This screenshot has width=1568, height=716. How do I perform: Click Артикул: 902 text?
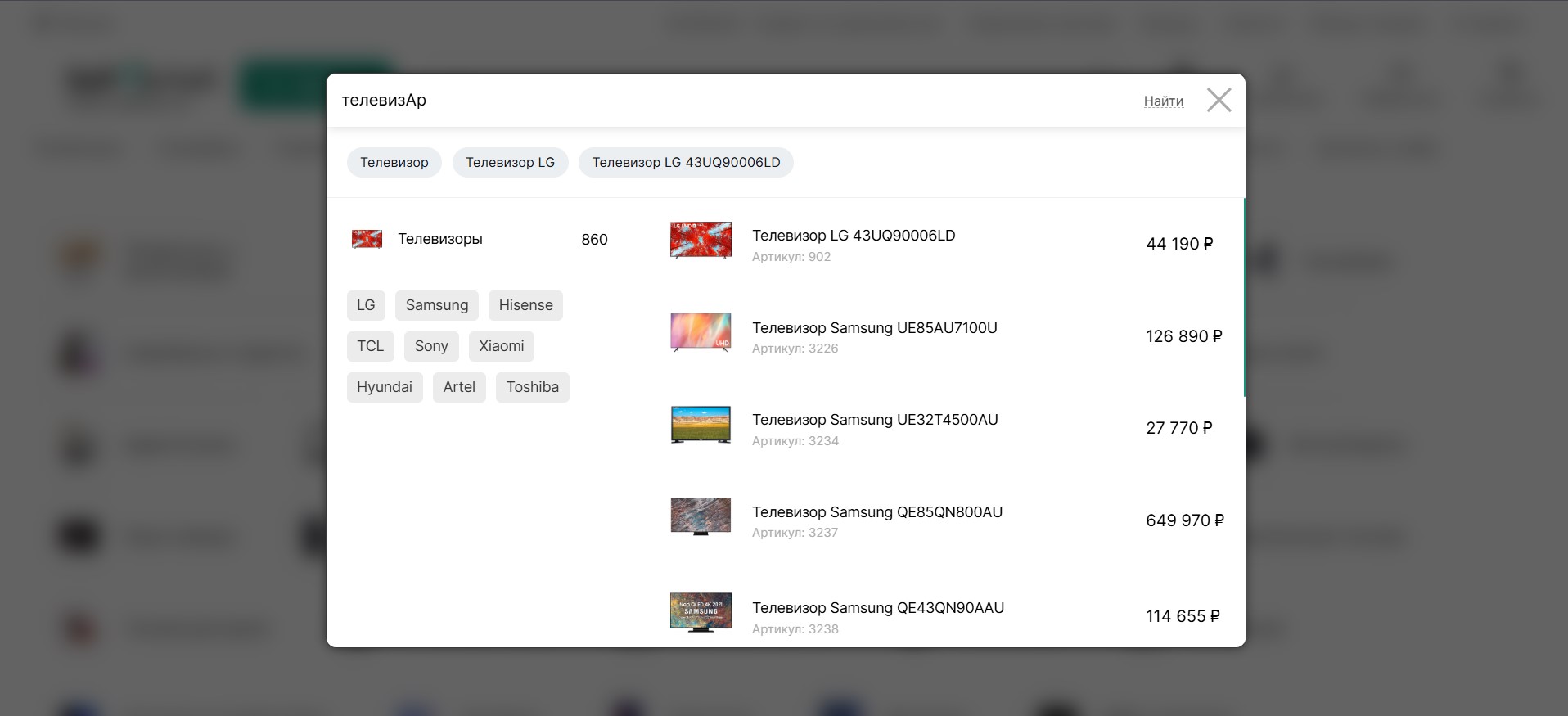pos(791,257)
